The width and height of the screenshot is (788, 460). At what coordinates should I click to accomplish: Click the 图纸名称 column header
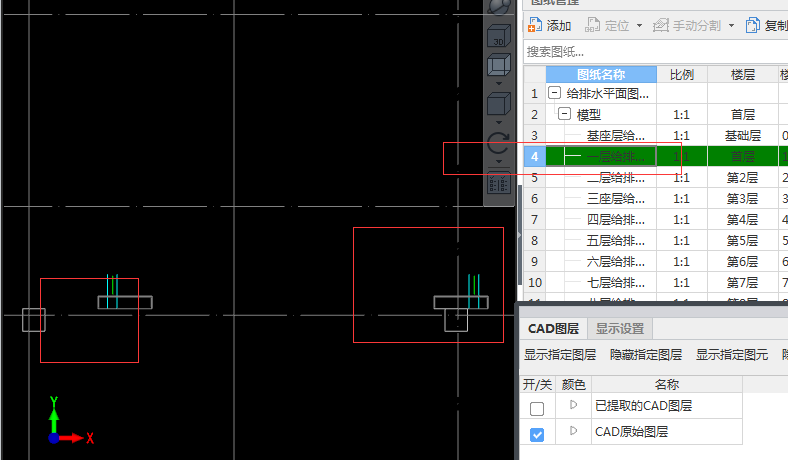601,74
